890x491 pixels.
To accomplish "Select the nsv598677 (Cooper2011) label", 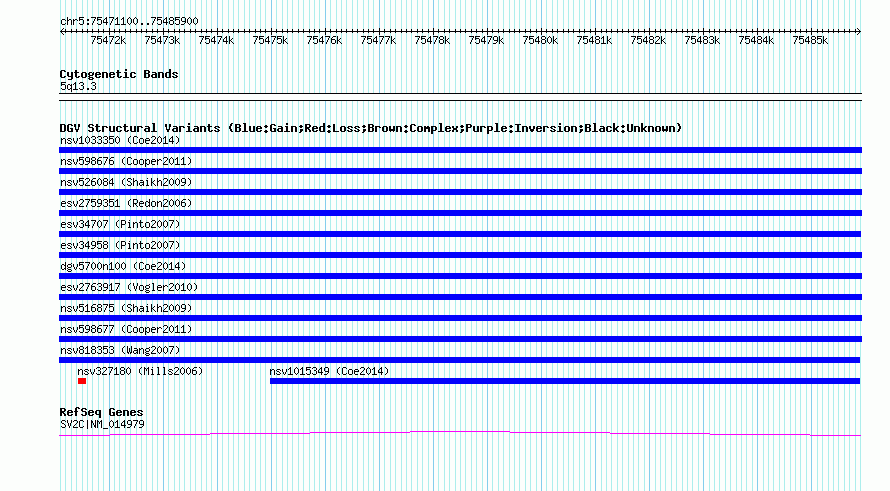I will coord(126,329).
